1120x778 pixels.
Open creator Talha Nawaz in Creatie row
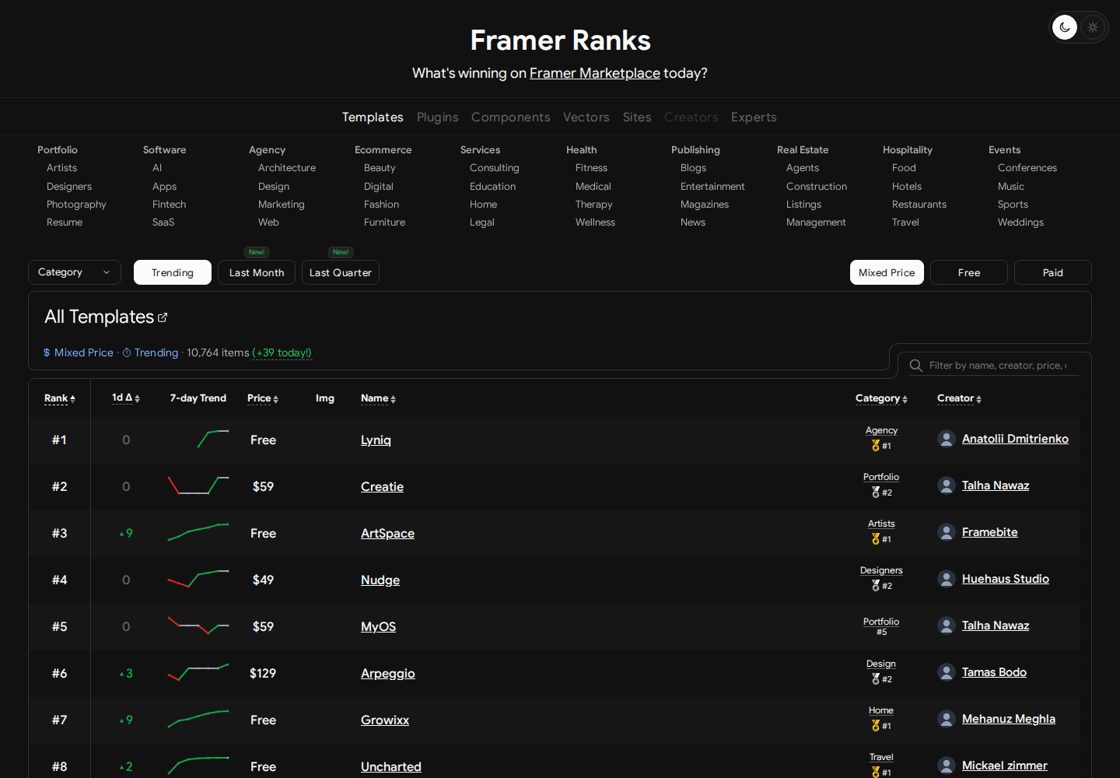pos(995,486)
